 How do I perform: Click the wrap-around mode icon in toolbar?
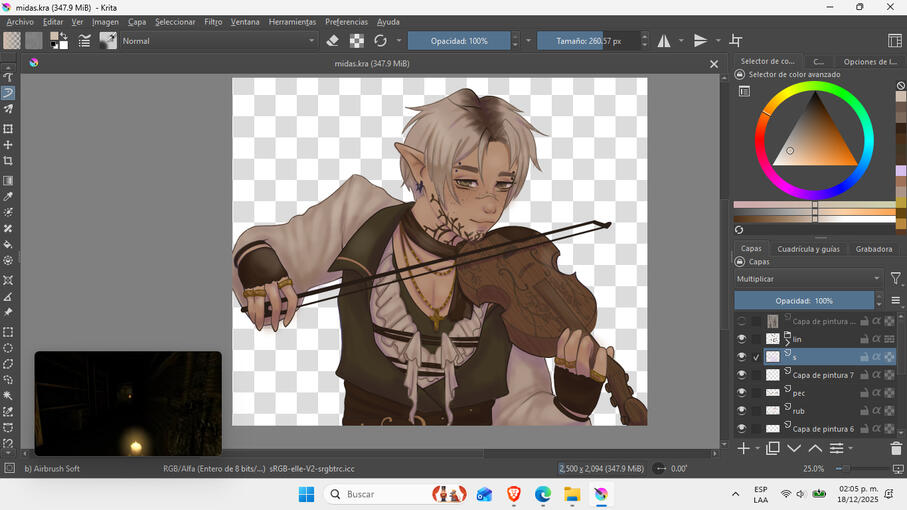(x=736, y=40)
